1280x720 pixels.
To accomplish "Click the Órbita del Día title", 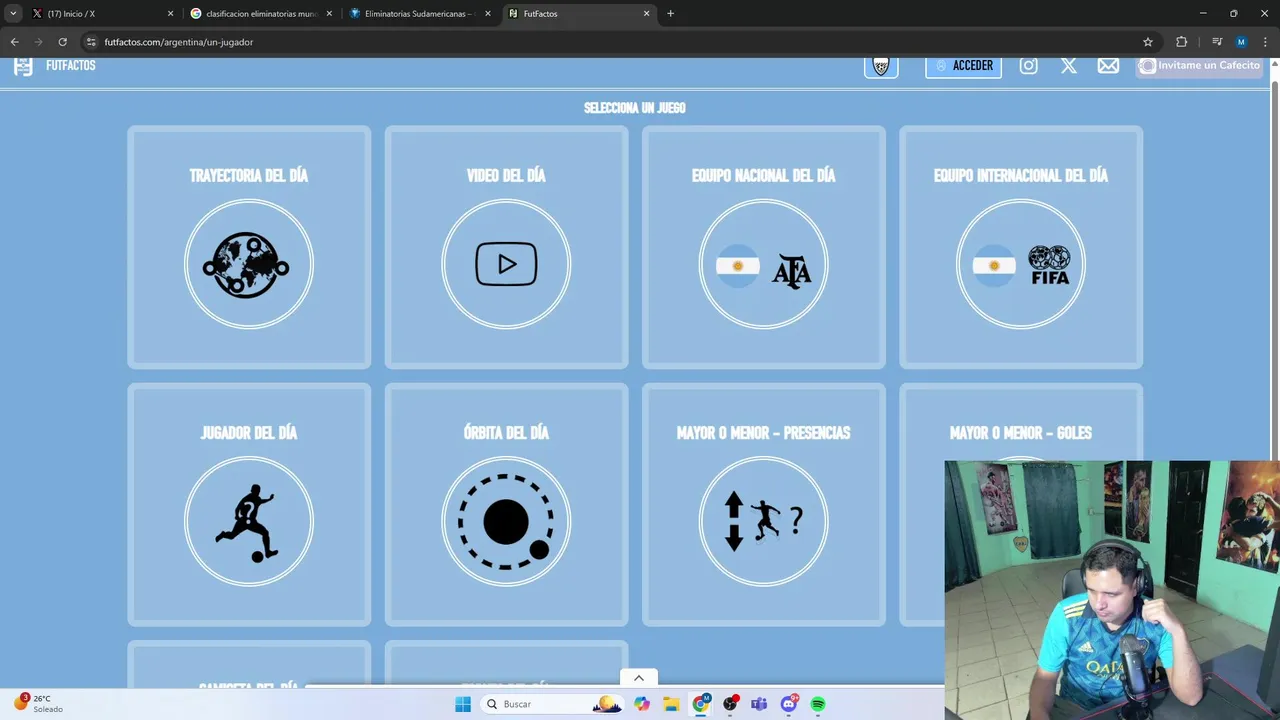I will click(506, 433).
